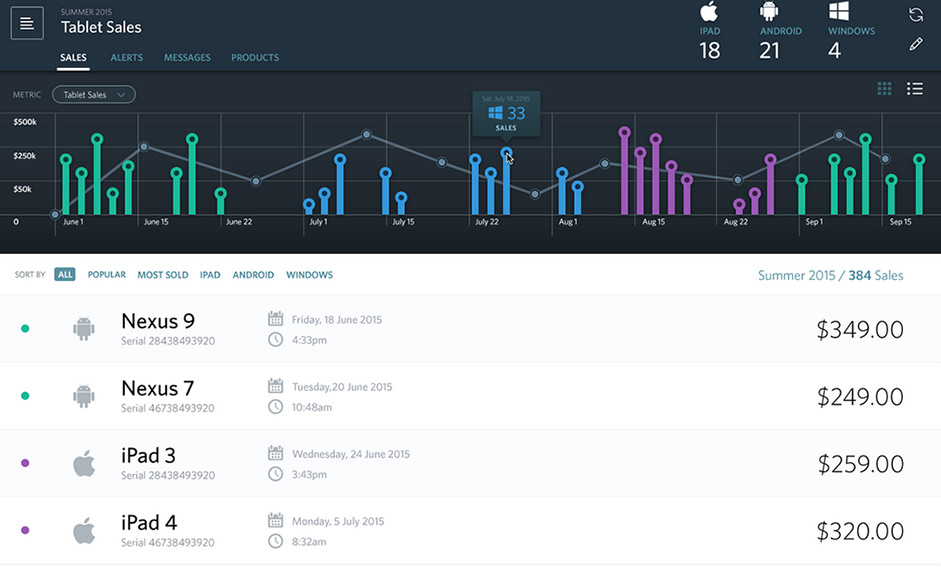Screen dimensions: 941x569
Task: Click the refresh icon
Action: [x=916, y=15]
